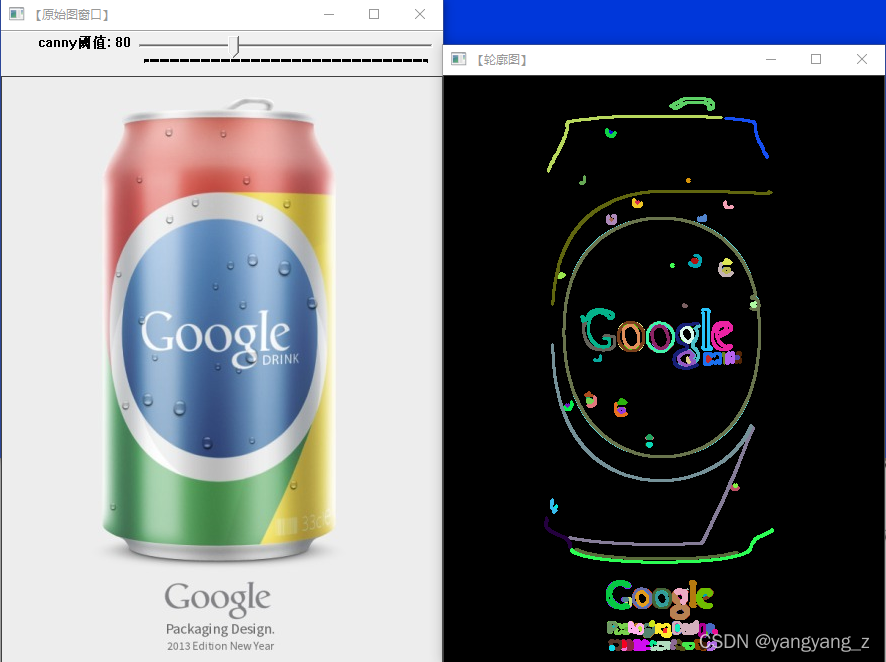Click the green pull-tab contour in 轮廓图
Screen dimensions: 886x662
[x=692, y=103]
